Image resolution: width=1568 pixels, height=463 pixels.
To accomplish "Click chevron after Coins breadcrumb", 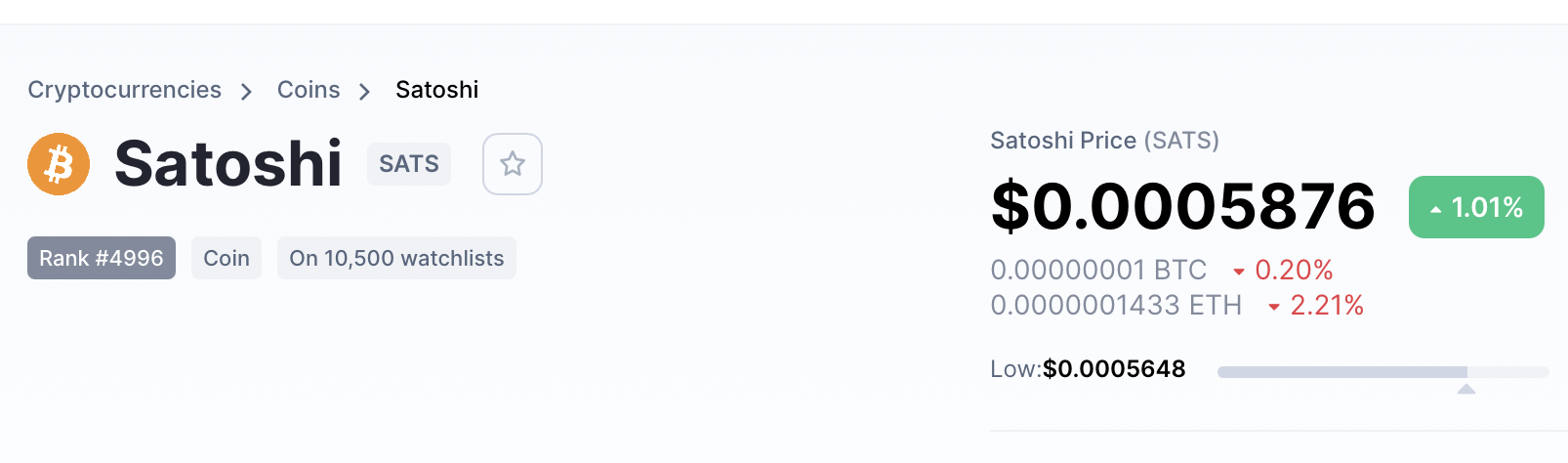I will pyautogui.click(x=365, y=92).
